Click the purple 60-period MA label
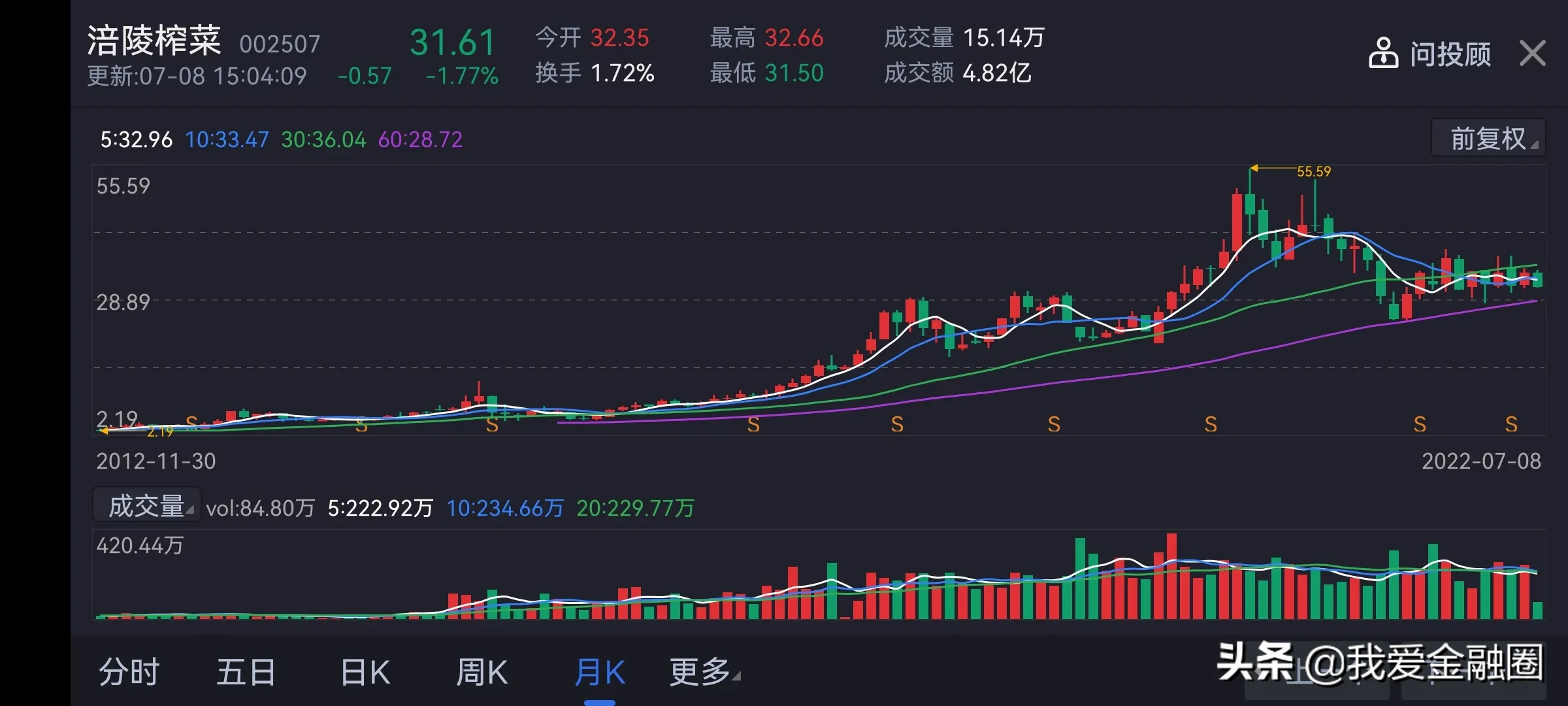This screenshot has height=706, width=1568. (x=420, y=139)
